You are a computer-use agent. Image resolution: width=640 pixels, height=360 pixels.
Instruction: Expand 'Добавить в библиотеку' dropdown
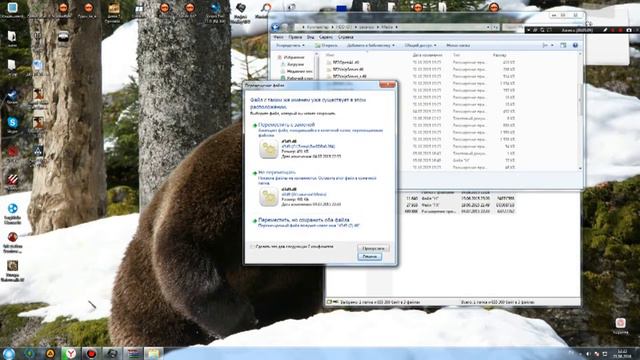click(x=371, y=45)
